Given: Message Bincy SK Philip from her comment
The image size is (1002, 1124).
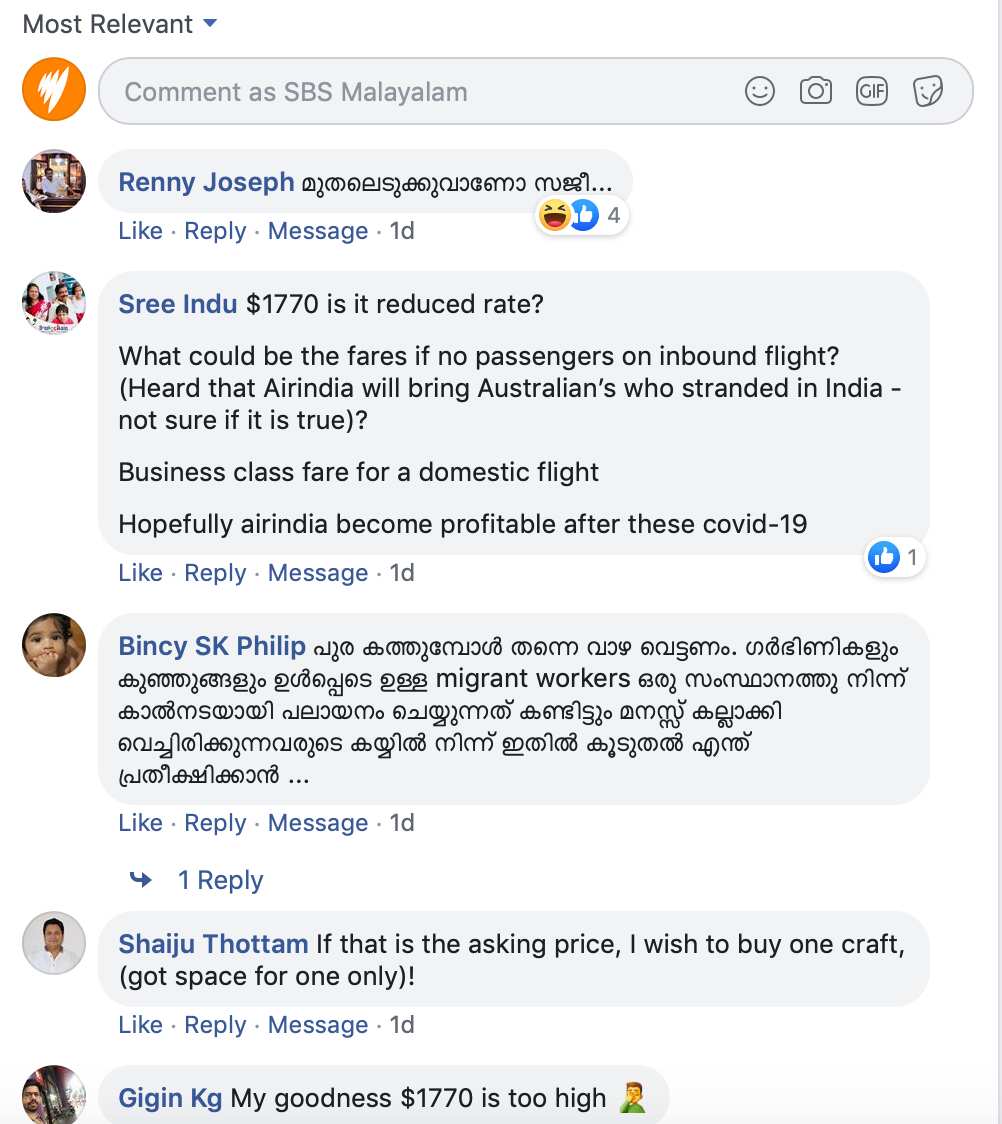Looking at the screenshot, I should pos(317,823).
